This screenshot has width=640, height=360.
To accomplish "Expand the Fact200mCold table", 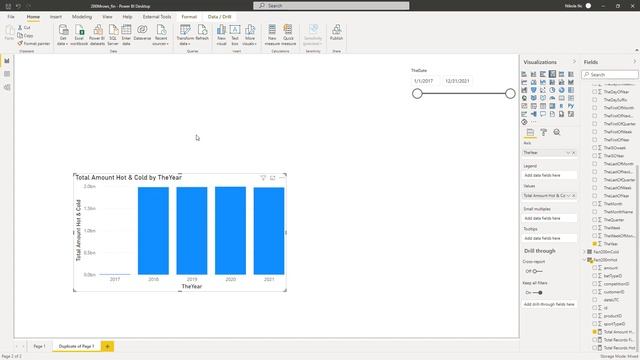I will click(x=584, y=252).
